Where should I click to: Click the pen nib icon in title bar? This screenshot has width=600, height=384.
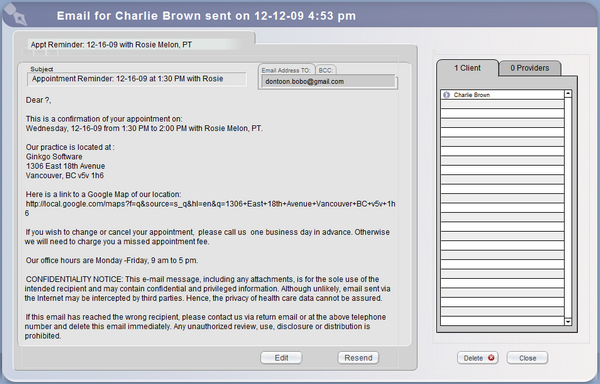pos(16,15)
